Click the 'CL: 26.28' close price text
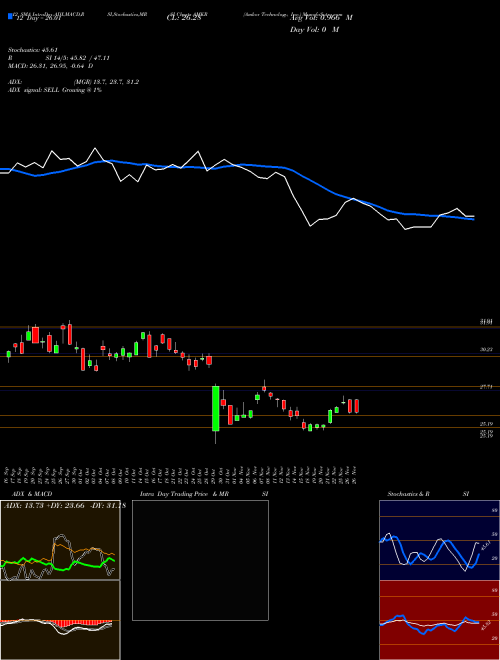Image resolution: width=500 pixels, height=660 pixels. tap(184, 18)
